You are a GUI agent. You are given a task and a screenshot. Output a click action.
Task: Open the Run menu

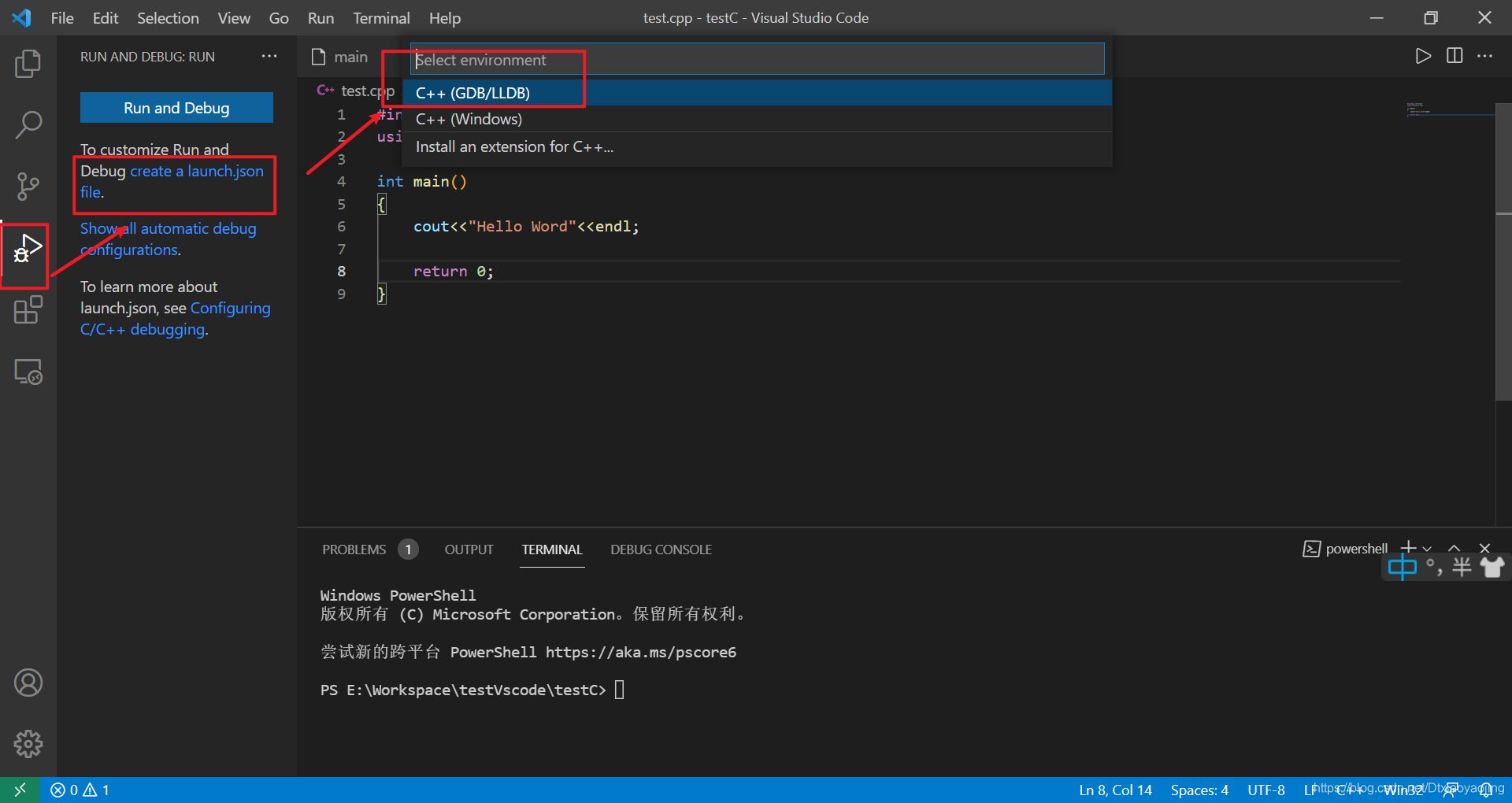[321, 17]
